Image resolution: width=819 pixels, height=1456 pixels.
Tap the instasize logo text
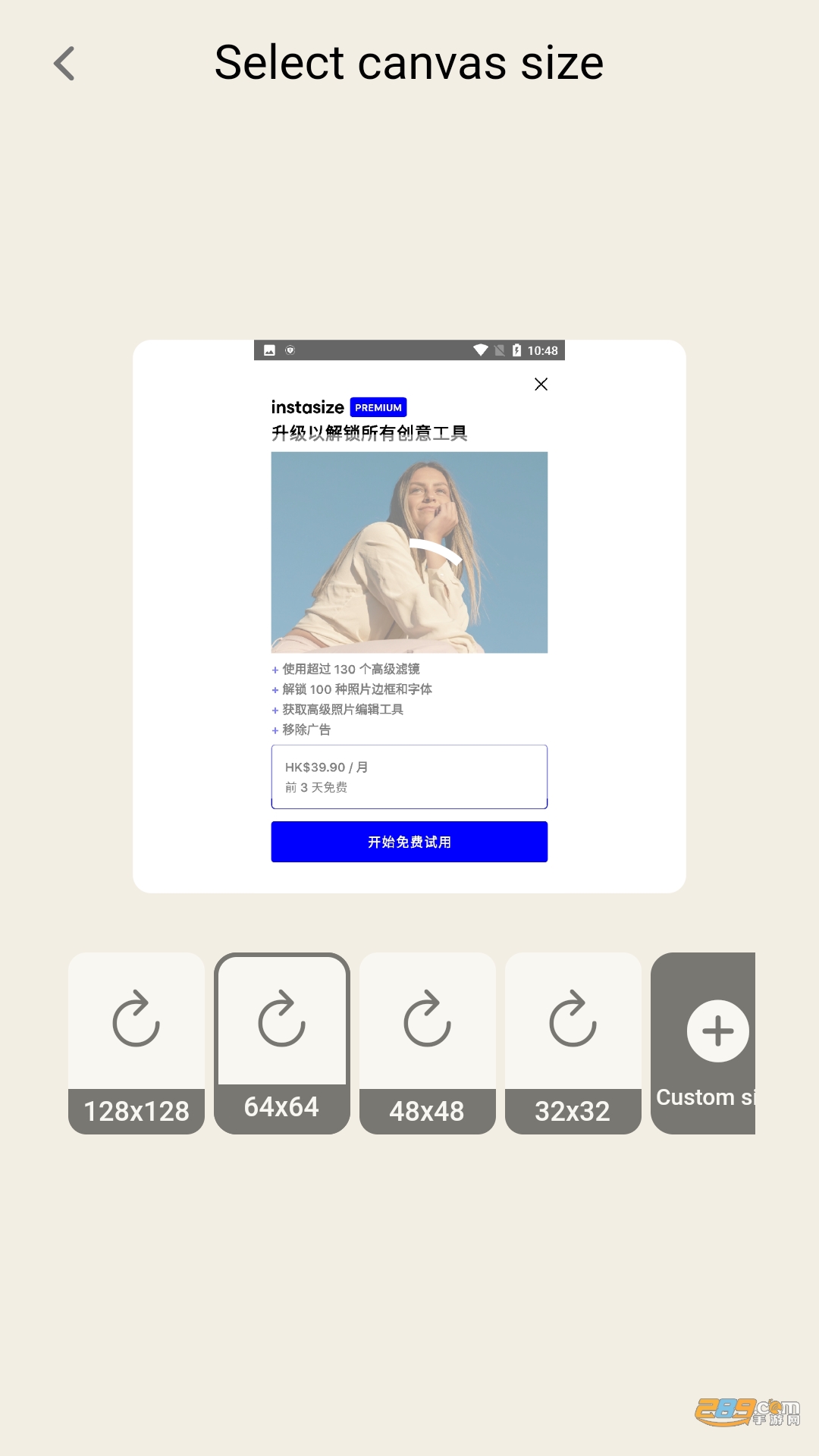(x=308, y=407)
